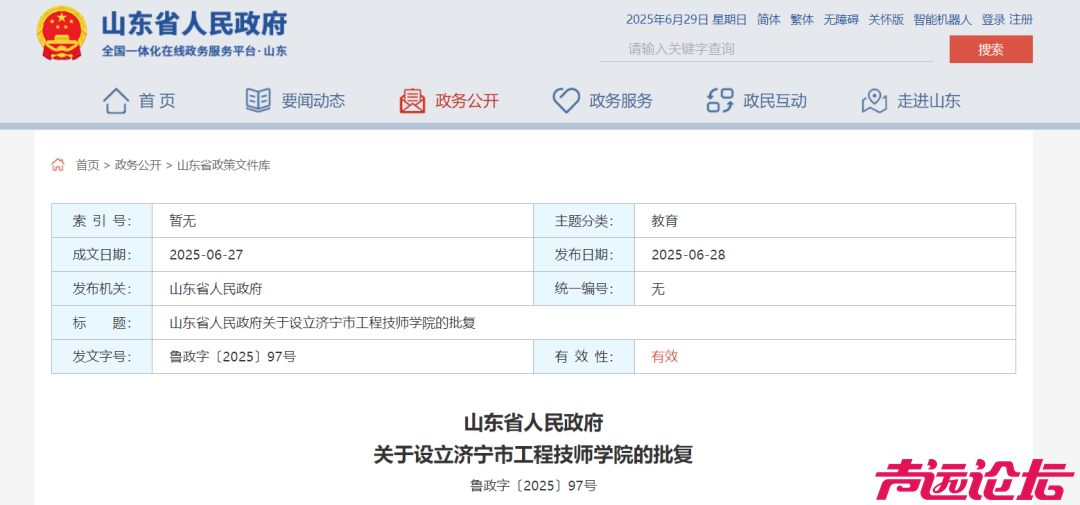This screenshot has width=1080, height=505.
Task: Click the 发布机关 label cell
Action: click(102, 289)
